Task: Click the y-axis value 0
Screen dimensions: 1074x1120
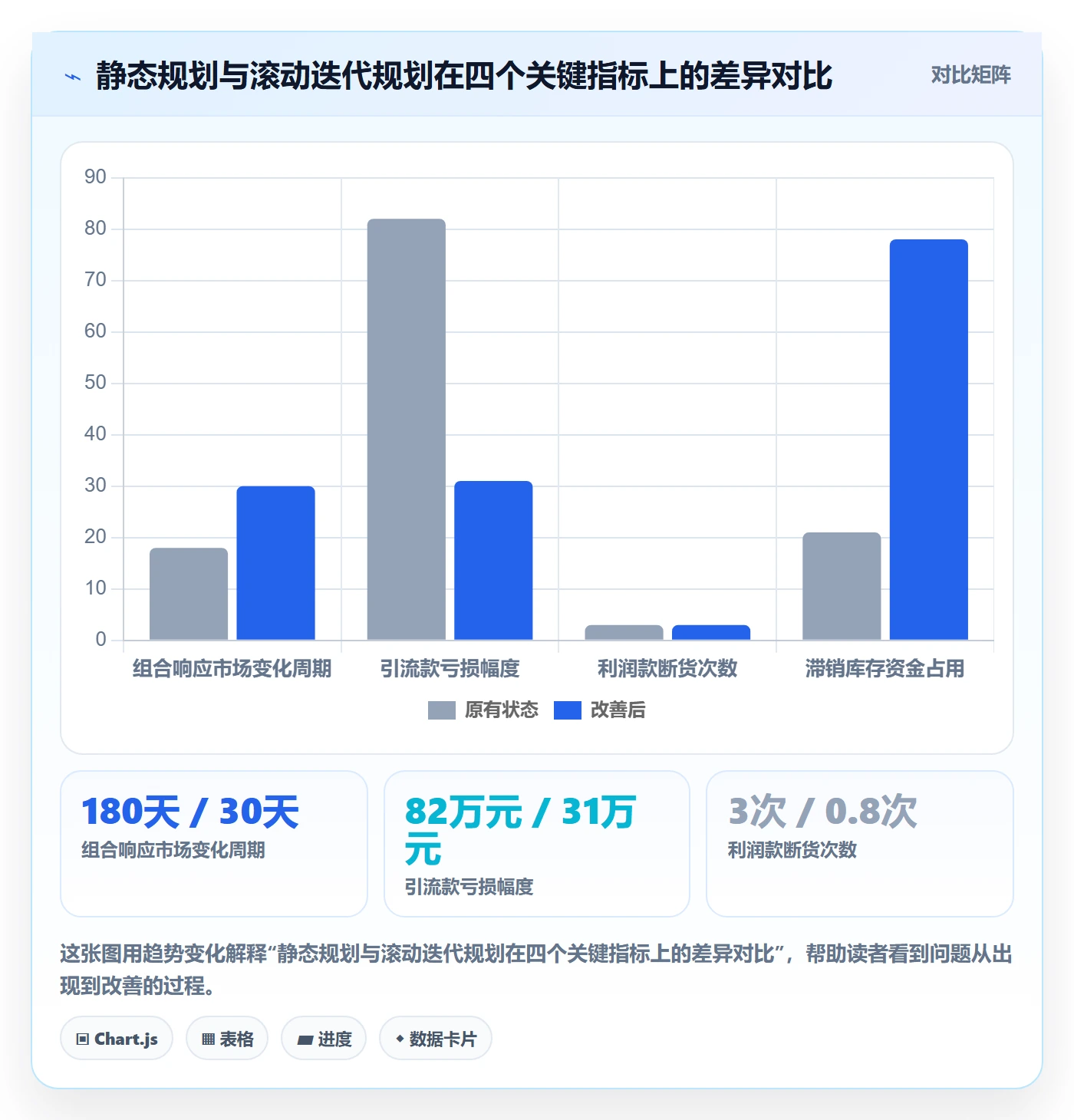Action: (100, 640)
